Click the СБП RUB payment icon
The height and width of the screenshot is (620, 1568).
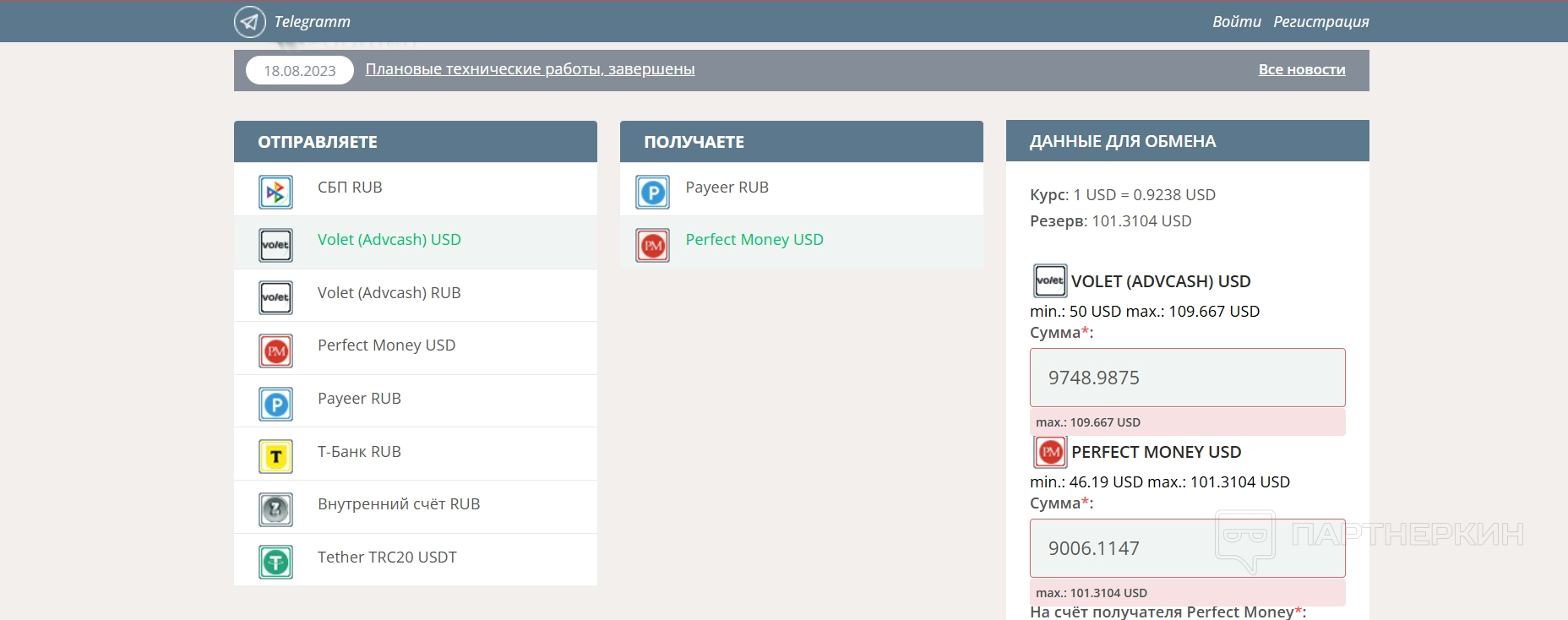coord(275,193)
